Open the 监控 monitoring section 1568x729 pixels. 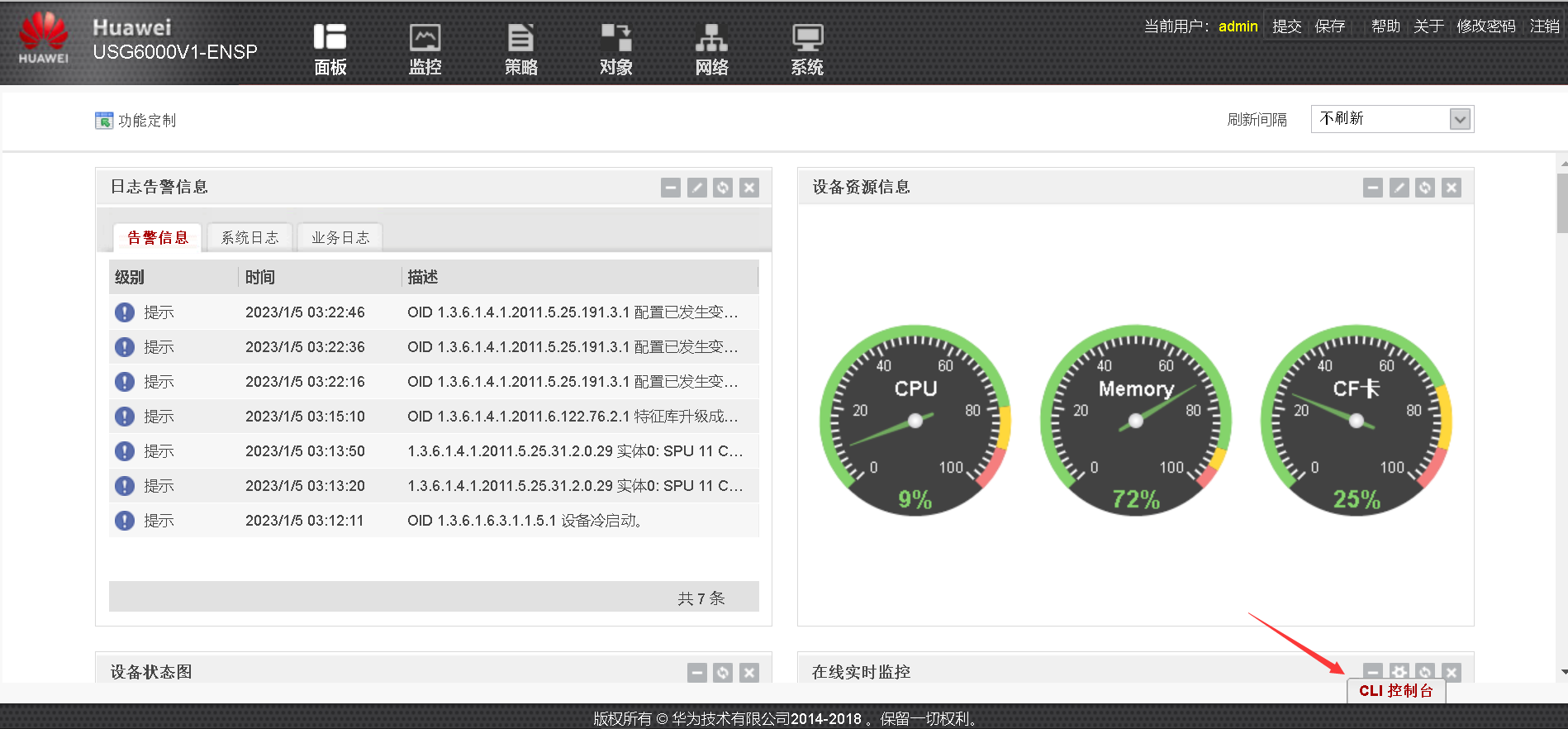pyautogui.click(x=425, y=50)
